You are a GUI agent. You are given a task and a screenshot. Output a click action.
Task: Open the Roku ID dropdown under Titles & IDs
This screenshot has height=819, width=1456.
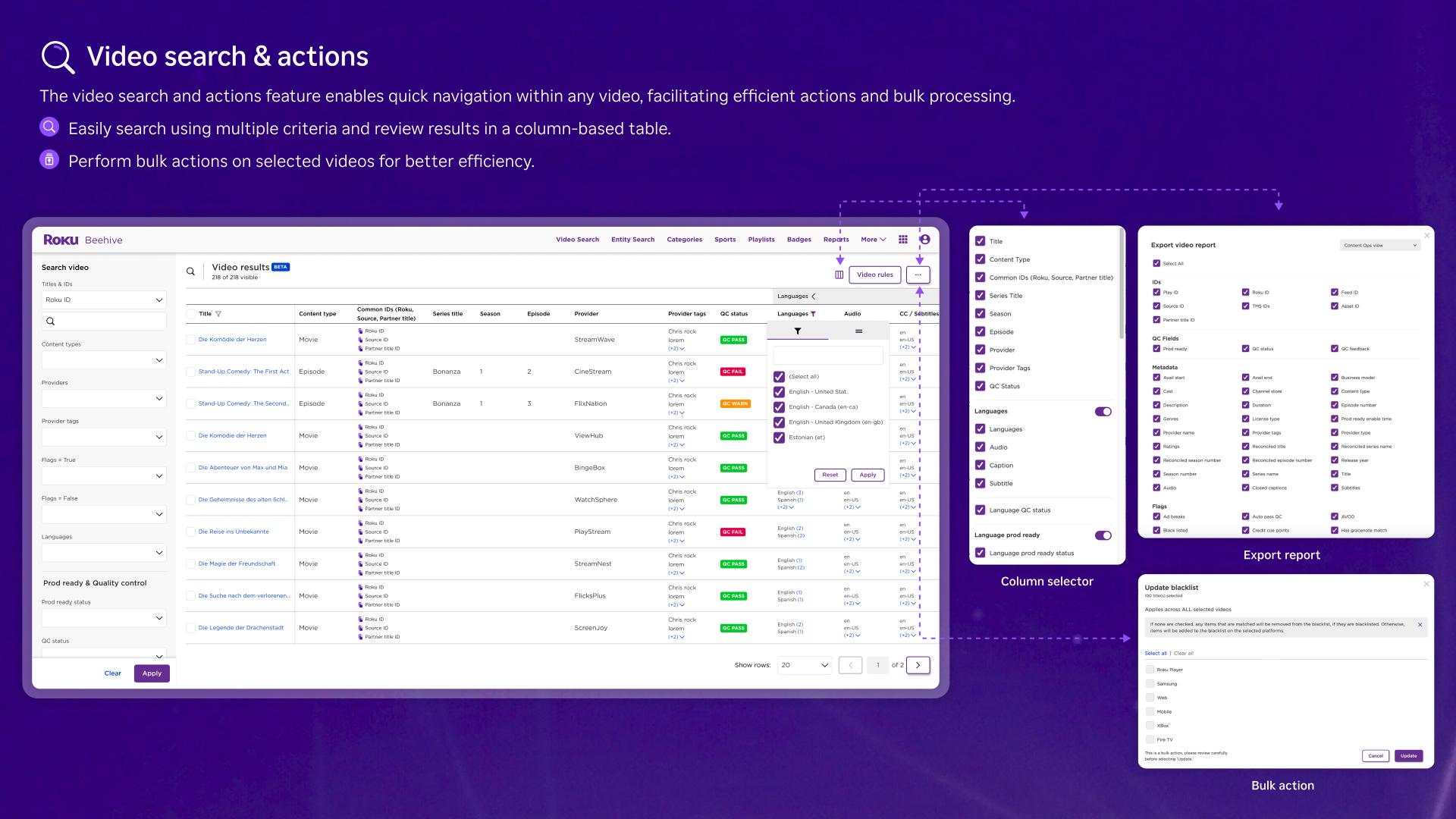(104, 300)
